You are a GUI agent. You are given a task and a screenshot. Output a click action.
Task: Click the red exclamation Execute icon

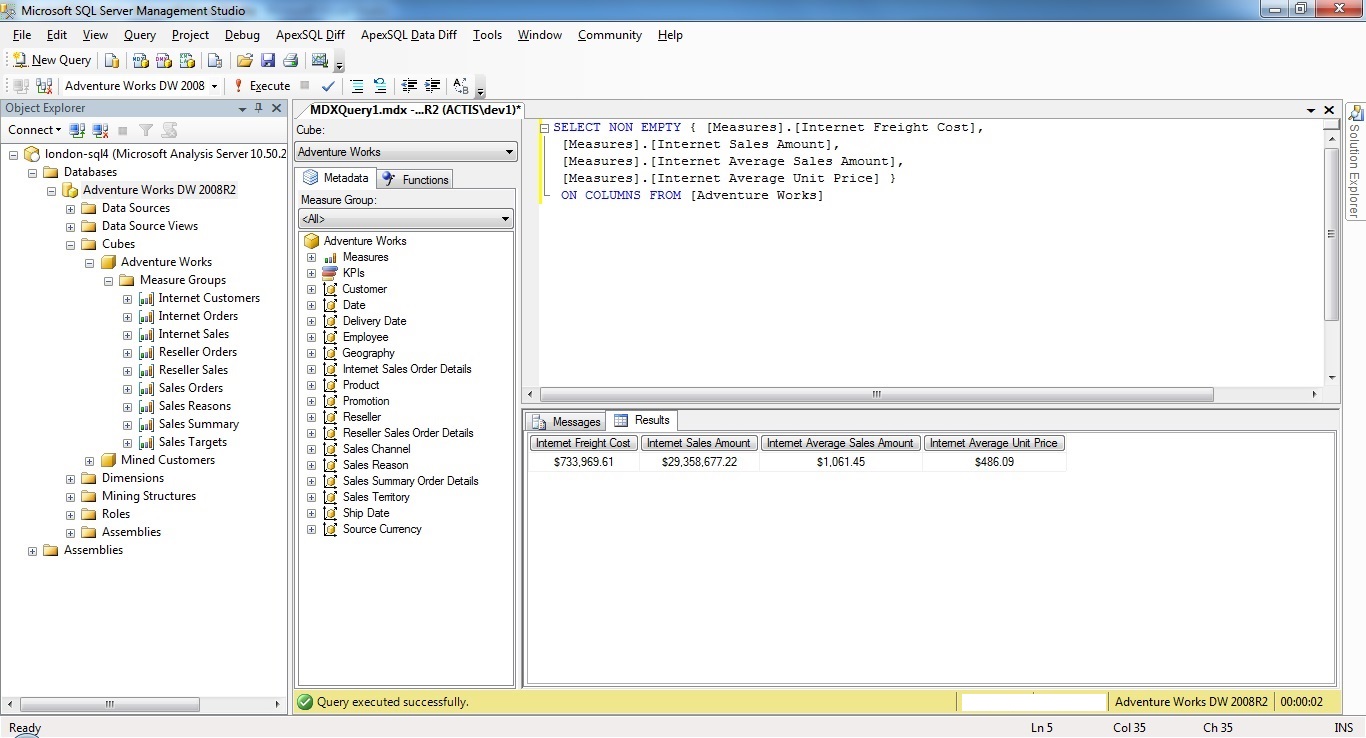[239, 86]
